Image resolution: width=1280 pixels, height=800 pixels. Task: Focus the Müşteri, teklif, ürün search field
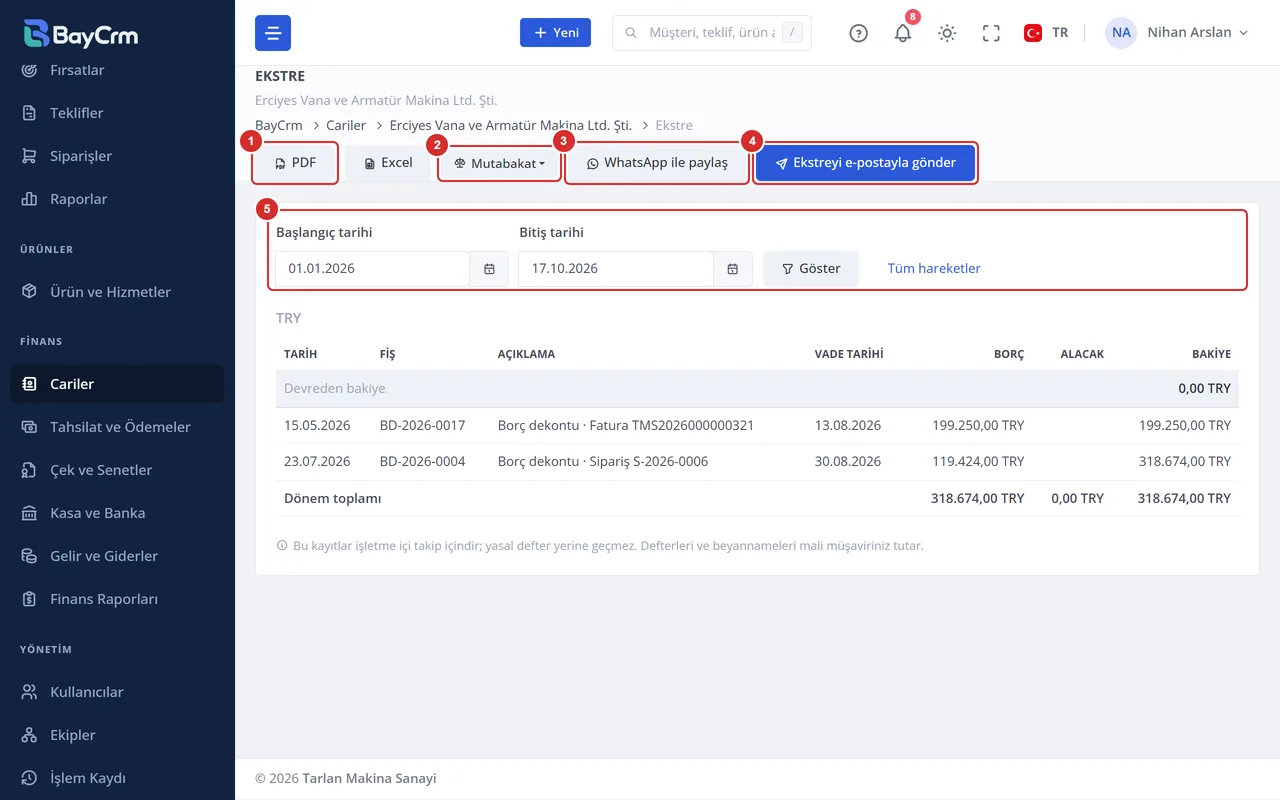tap(712, 33)
